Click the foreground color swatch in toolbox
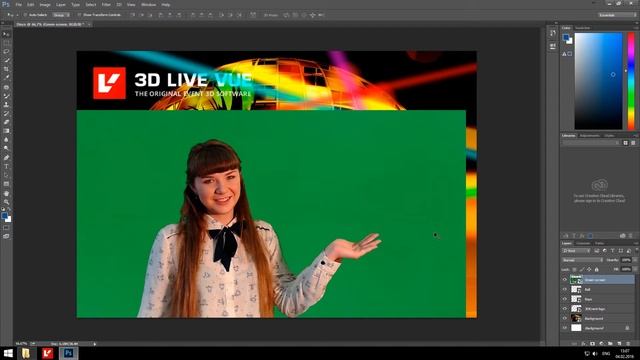Image resolution: width=640 pixels, height=360 pixels. pyautogui.click(x=4, y=216)
